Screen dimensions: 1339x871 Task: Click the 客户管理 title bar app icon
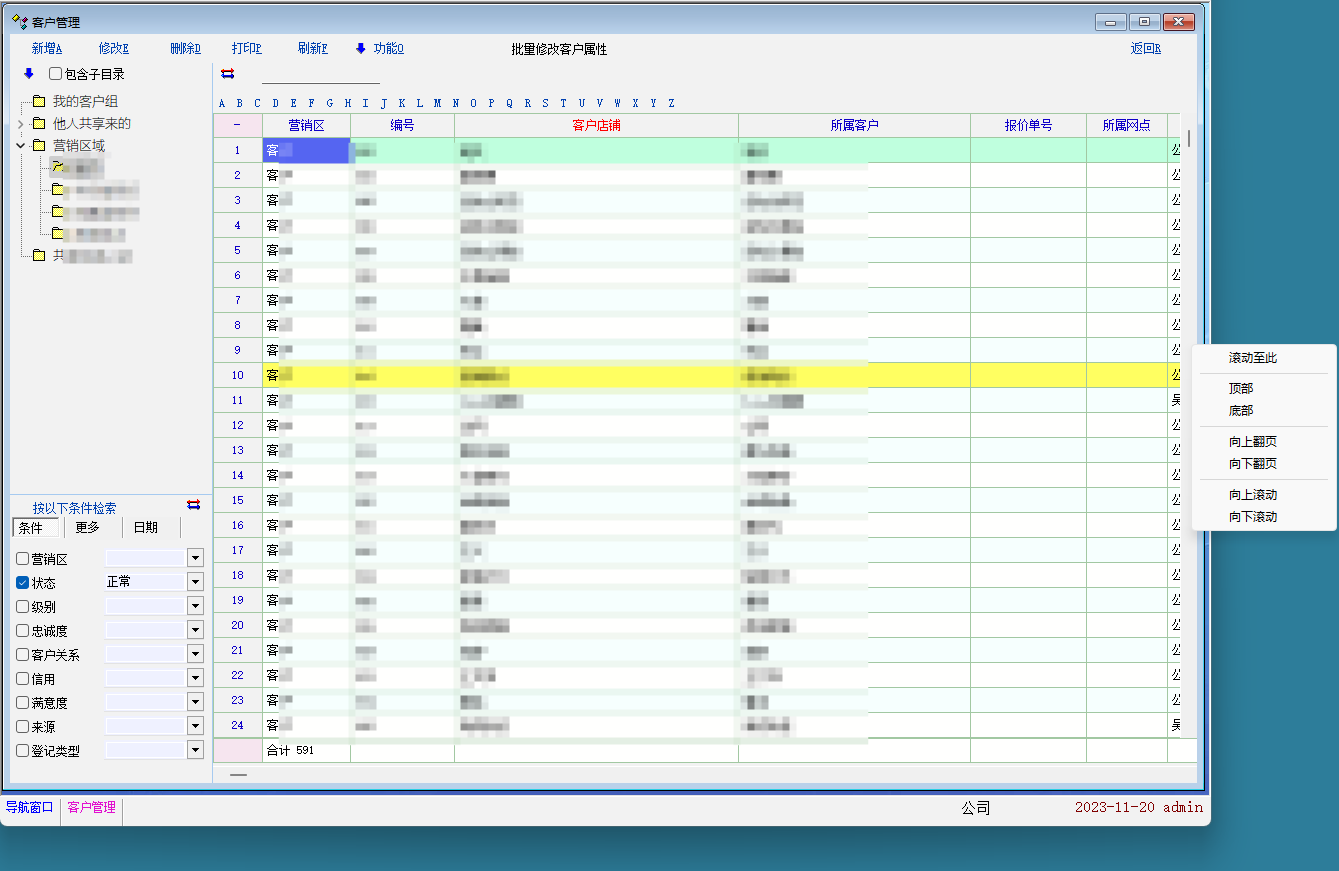[x=19, y=21]
